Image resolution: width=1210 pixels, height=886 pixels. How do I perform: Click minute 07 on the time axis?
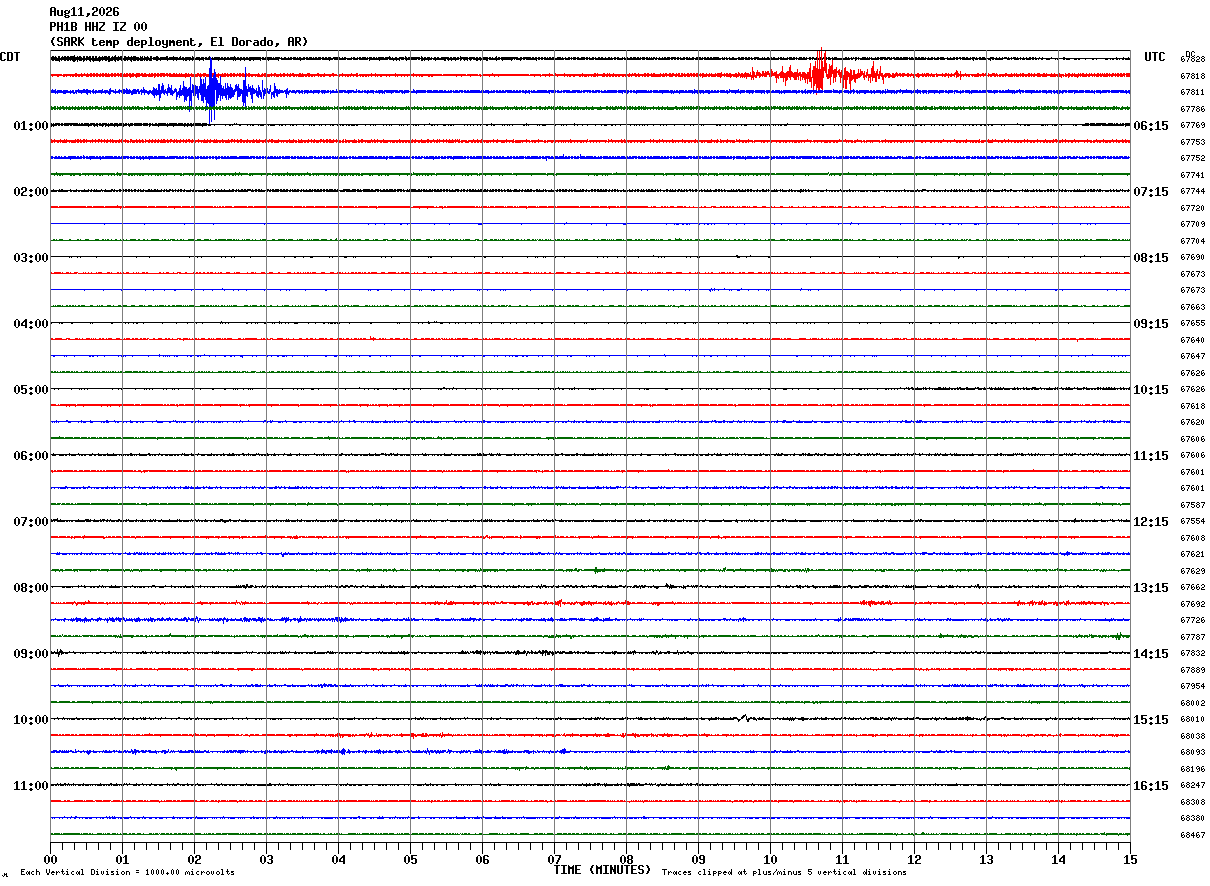pyautogui.click(x=554, y=859)
